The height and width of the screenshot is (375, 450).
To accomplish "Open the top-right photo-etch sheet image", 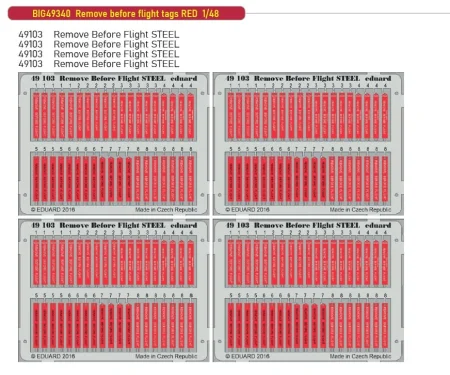I will point(308,144).
